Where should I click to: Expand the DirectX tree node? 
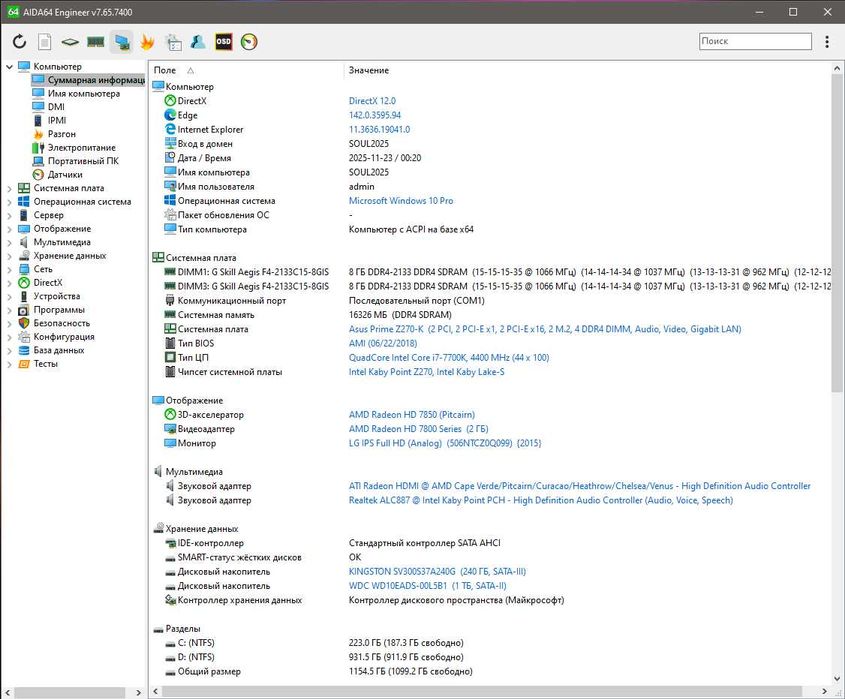[x=9, y=283]
